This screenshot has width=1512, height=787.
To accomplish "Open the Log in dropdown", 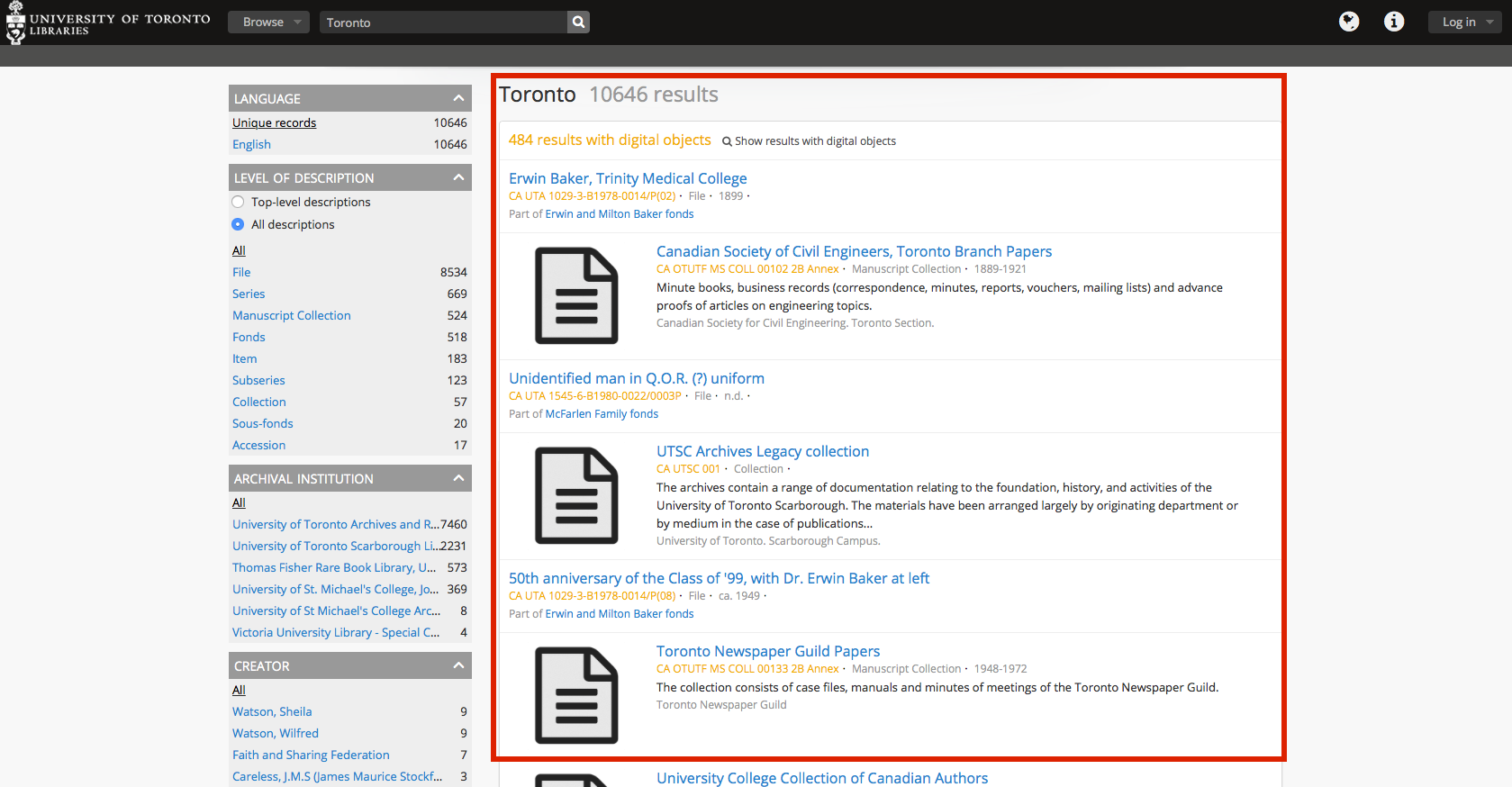I will point(1464,22).
